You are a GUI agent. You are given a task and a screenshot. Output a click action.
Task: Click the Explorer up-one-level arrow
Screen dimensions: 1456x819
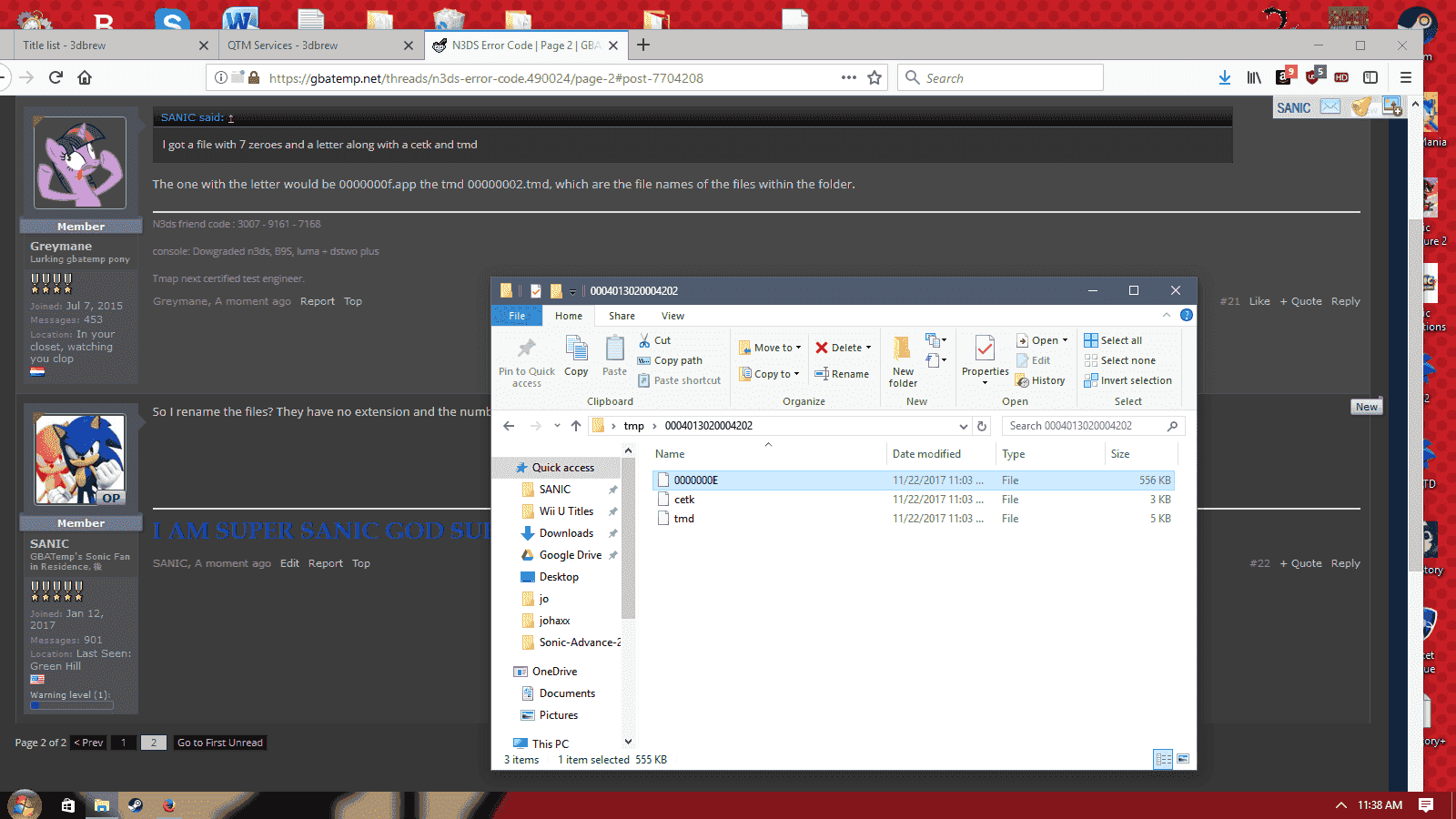tap(575, 426)
